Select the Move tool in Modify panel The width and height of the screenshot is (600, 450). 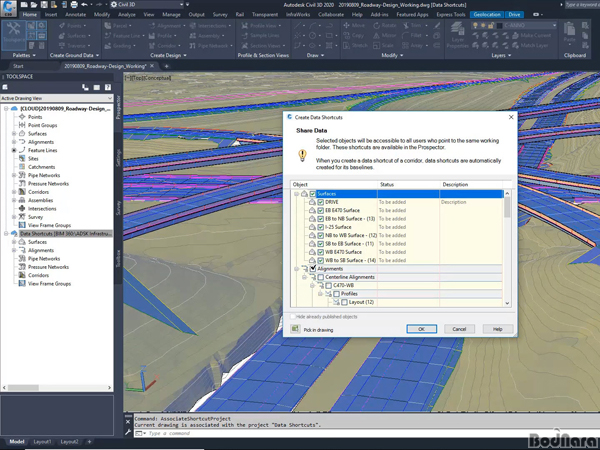[x=354, y=25]
